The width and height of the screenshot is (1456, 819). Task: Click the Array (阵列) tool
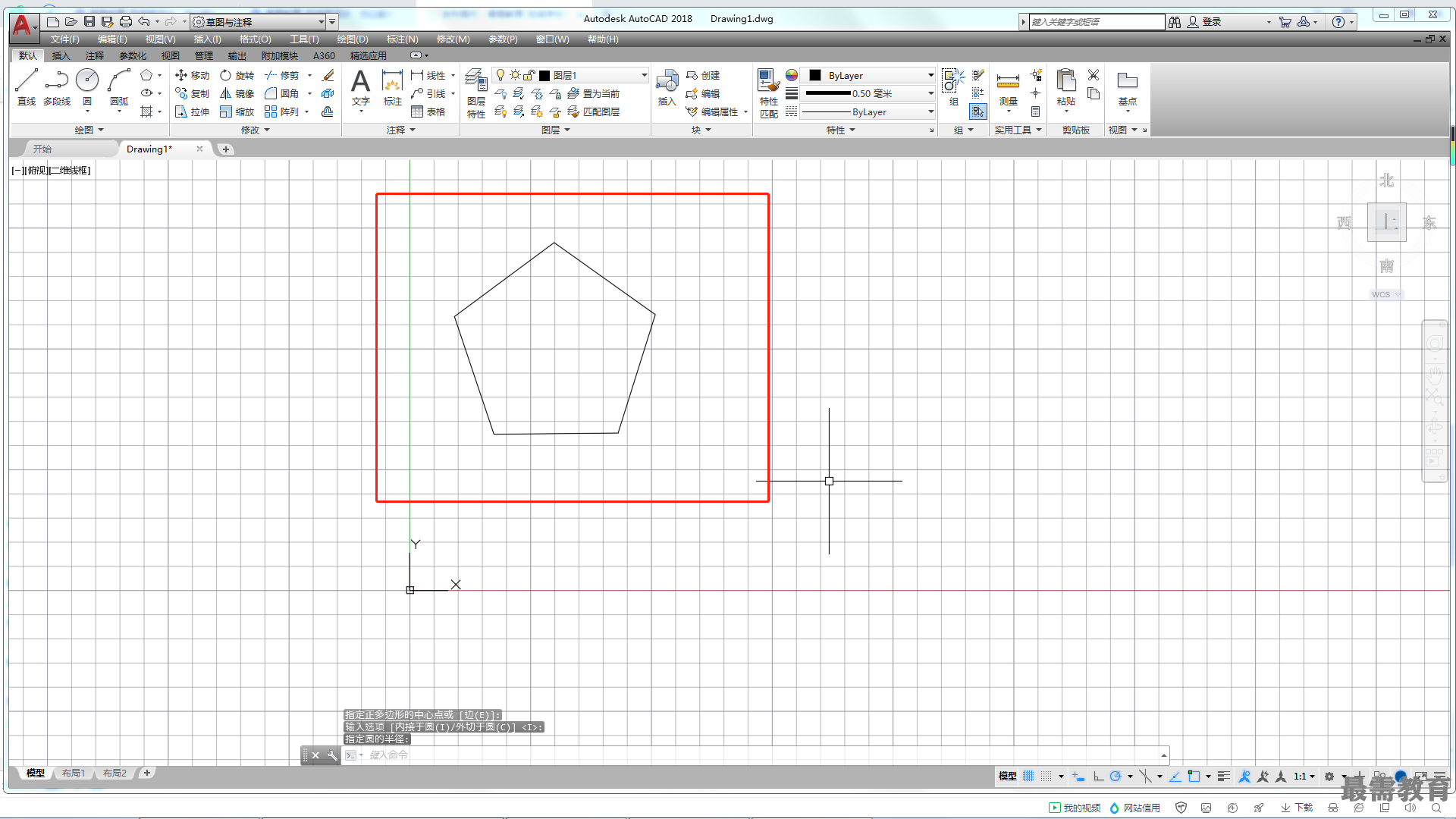282,111
